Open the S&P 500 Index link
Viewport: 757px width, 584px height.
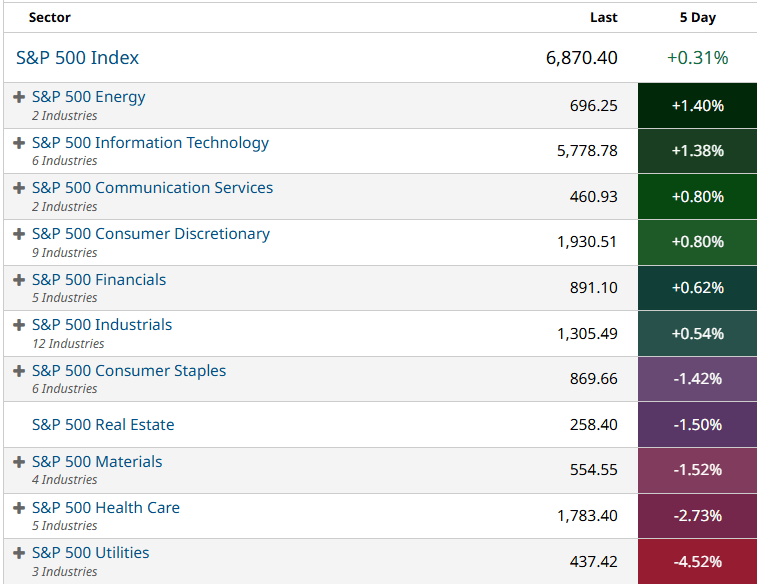[77, 58]
